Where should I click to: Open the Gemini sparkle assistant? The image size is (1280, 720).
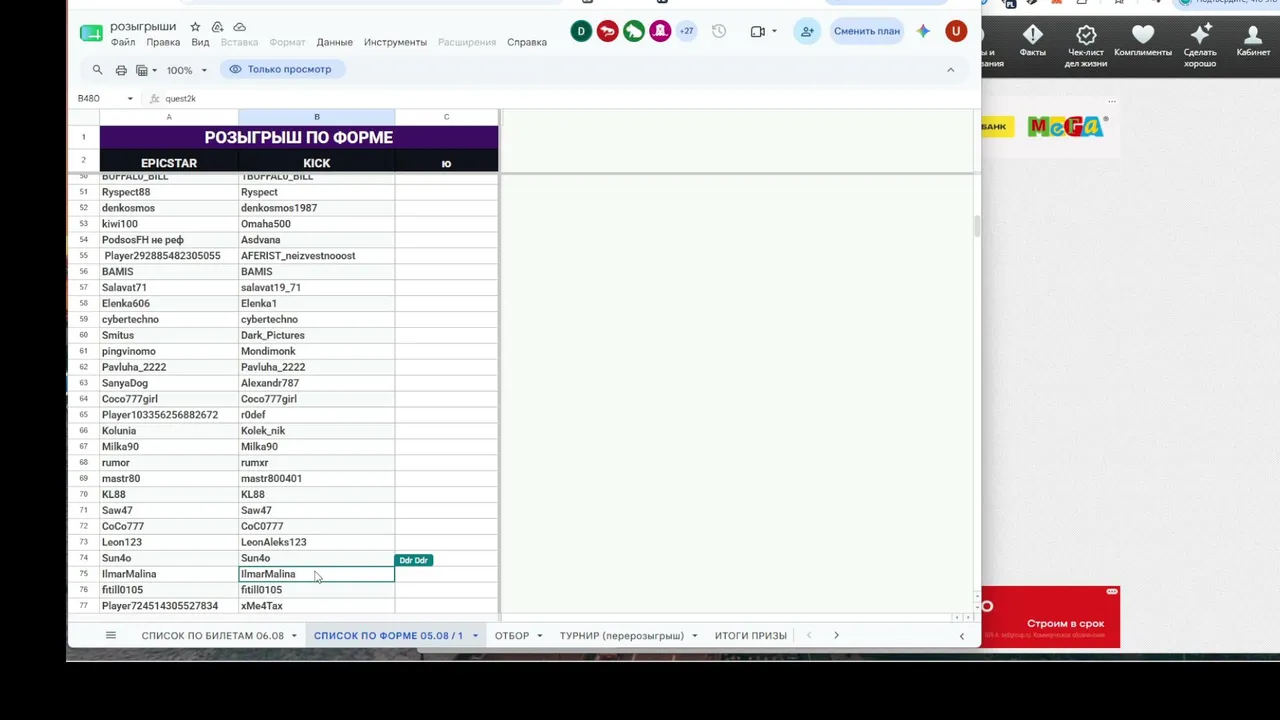point(923,31)
